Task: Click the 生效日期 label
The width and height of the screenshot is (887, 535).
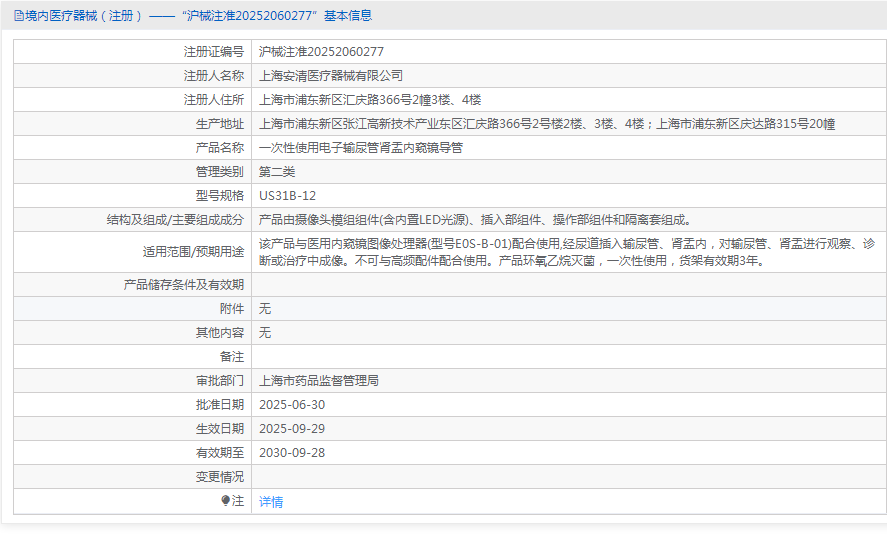Action: pyautogui.click(x=220, y=429)
